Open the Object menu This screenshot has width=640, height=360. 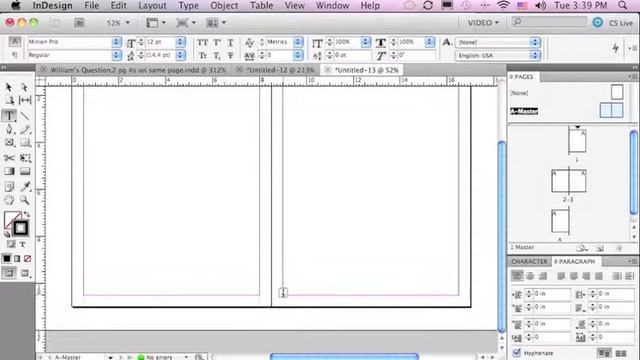pyautogui.click(x=224, y=6)
